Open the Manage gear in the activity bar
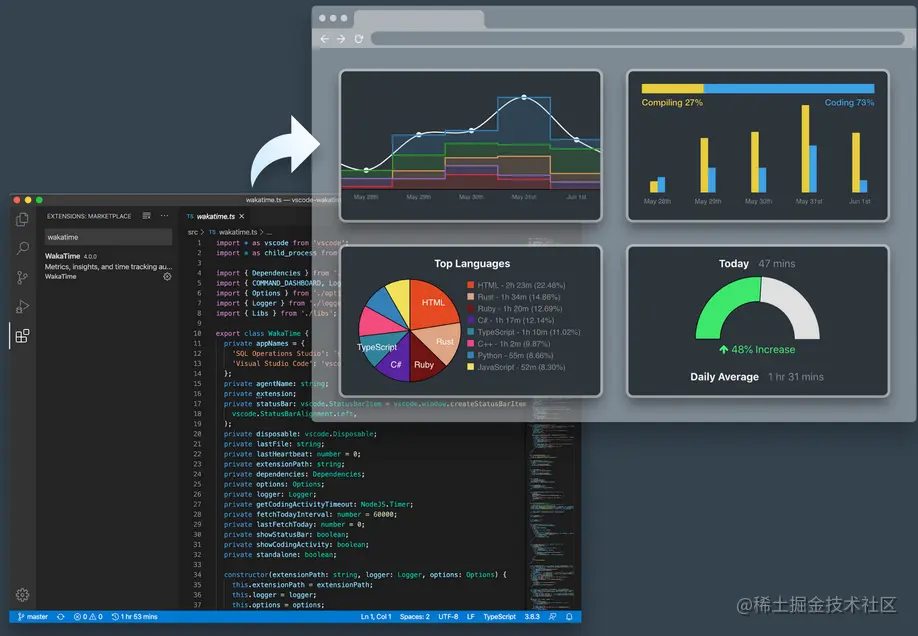The height and width of the screenshot is (636, 918). 22,595
